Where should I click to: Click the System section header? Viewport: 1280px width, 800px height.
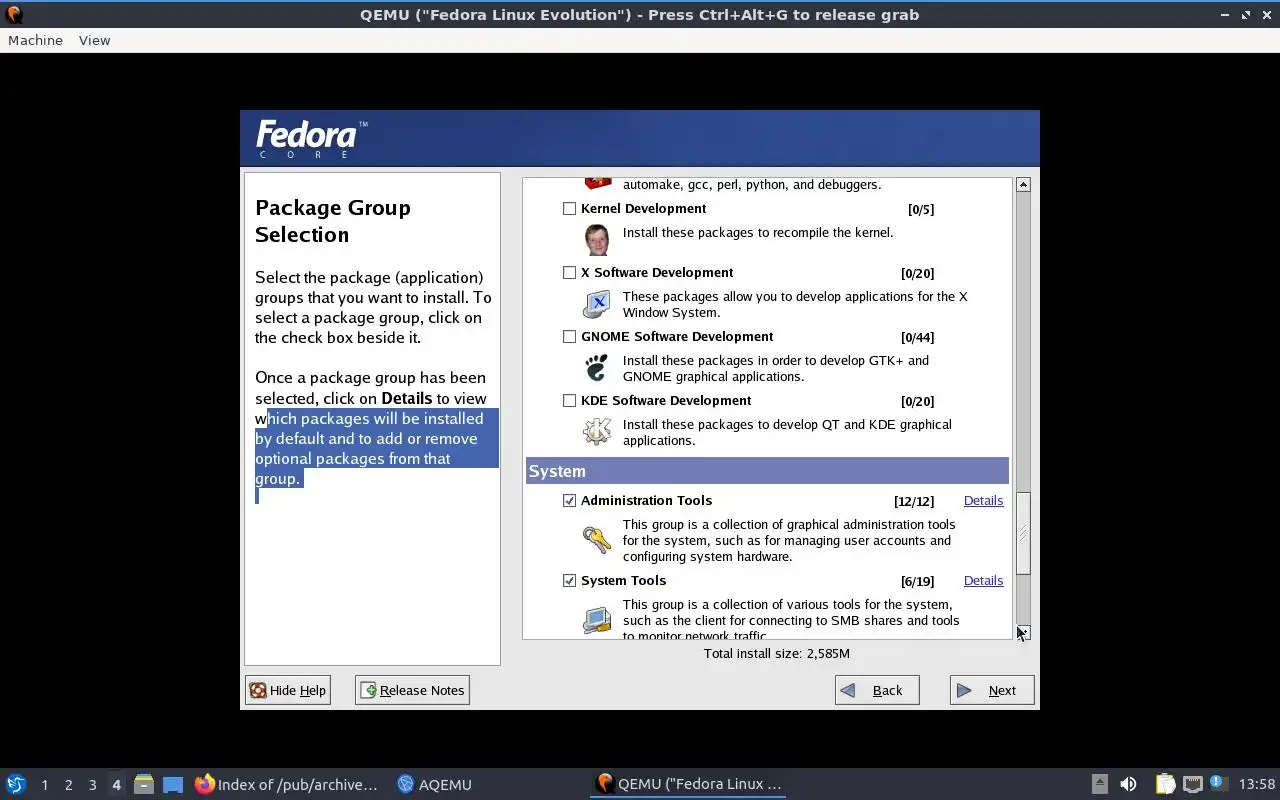coord(767,471)
